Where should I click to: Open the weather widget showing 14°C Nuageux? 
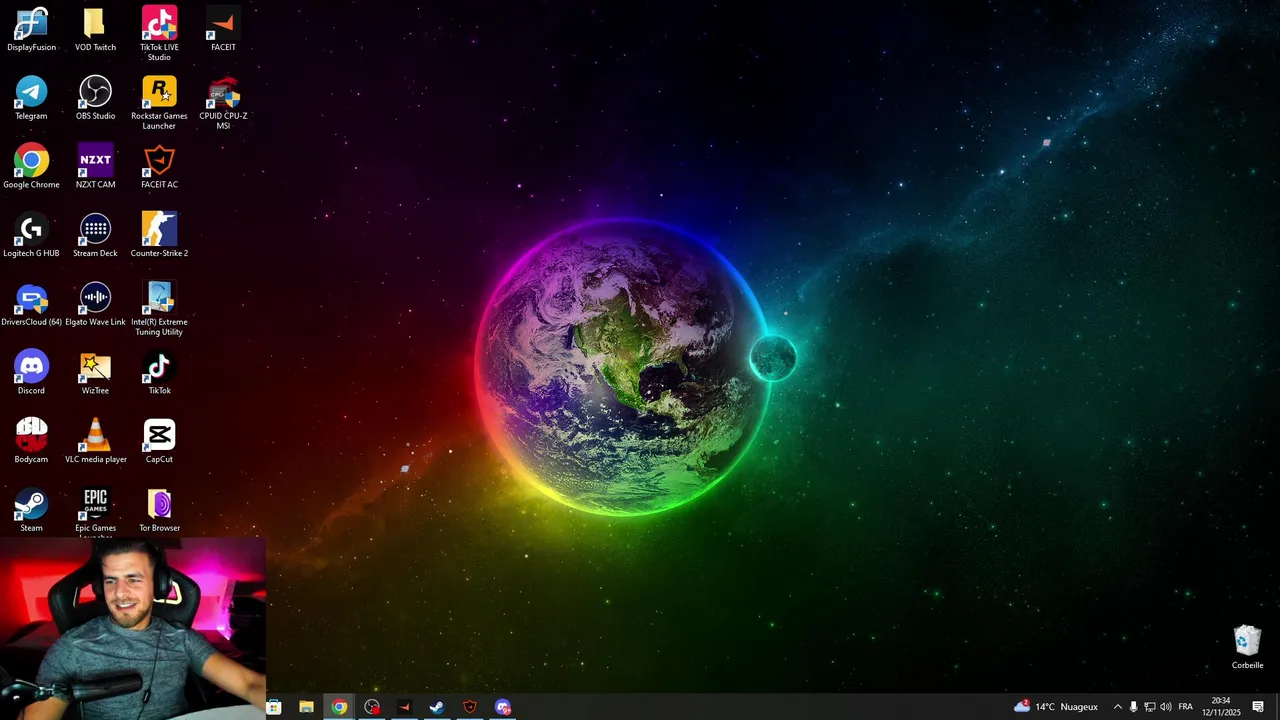coord(1056,707)
